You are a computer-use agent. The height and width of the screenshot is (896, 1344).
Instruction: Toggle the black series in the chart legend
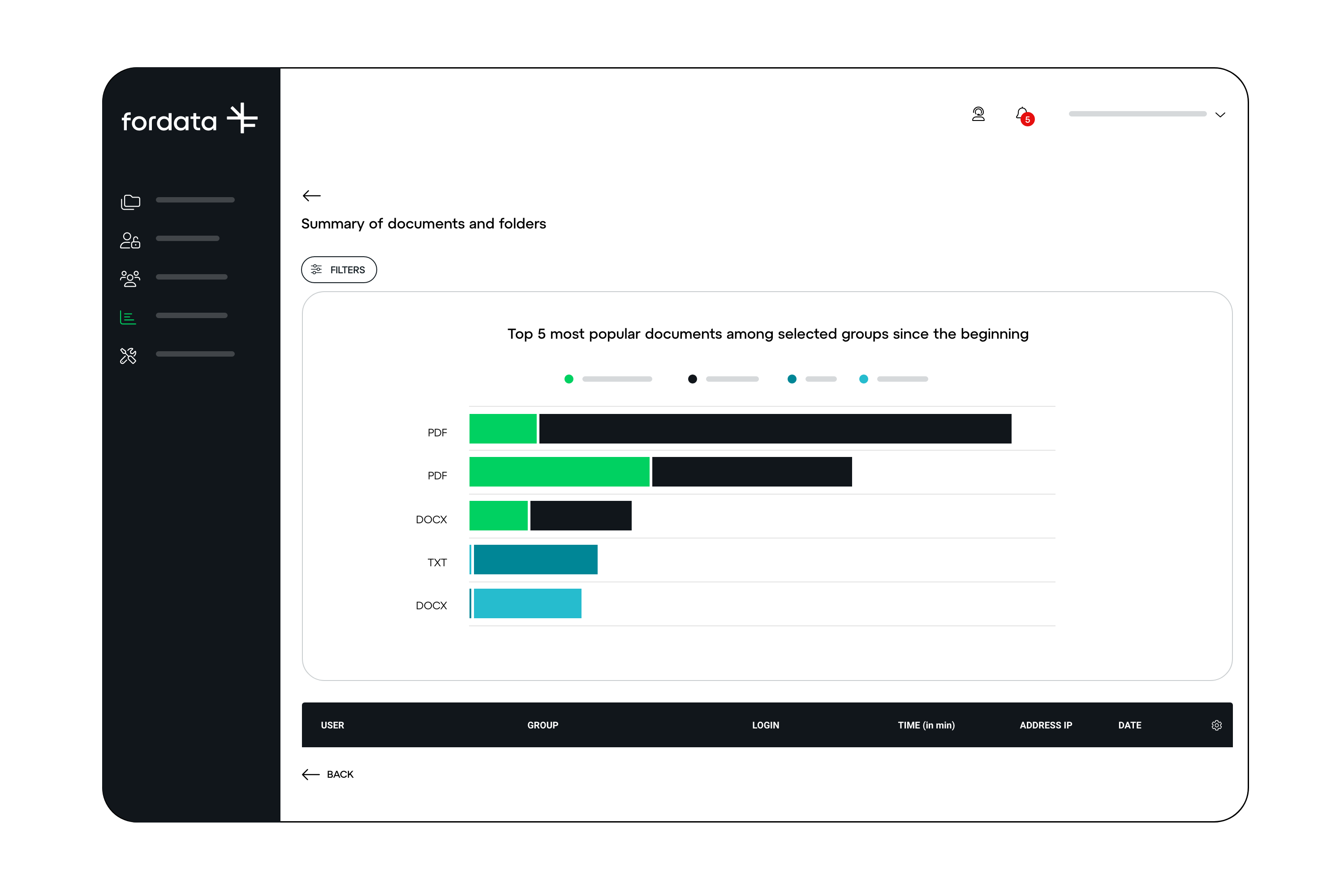tap(692, 379)
